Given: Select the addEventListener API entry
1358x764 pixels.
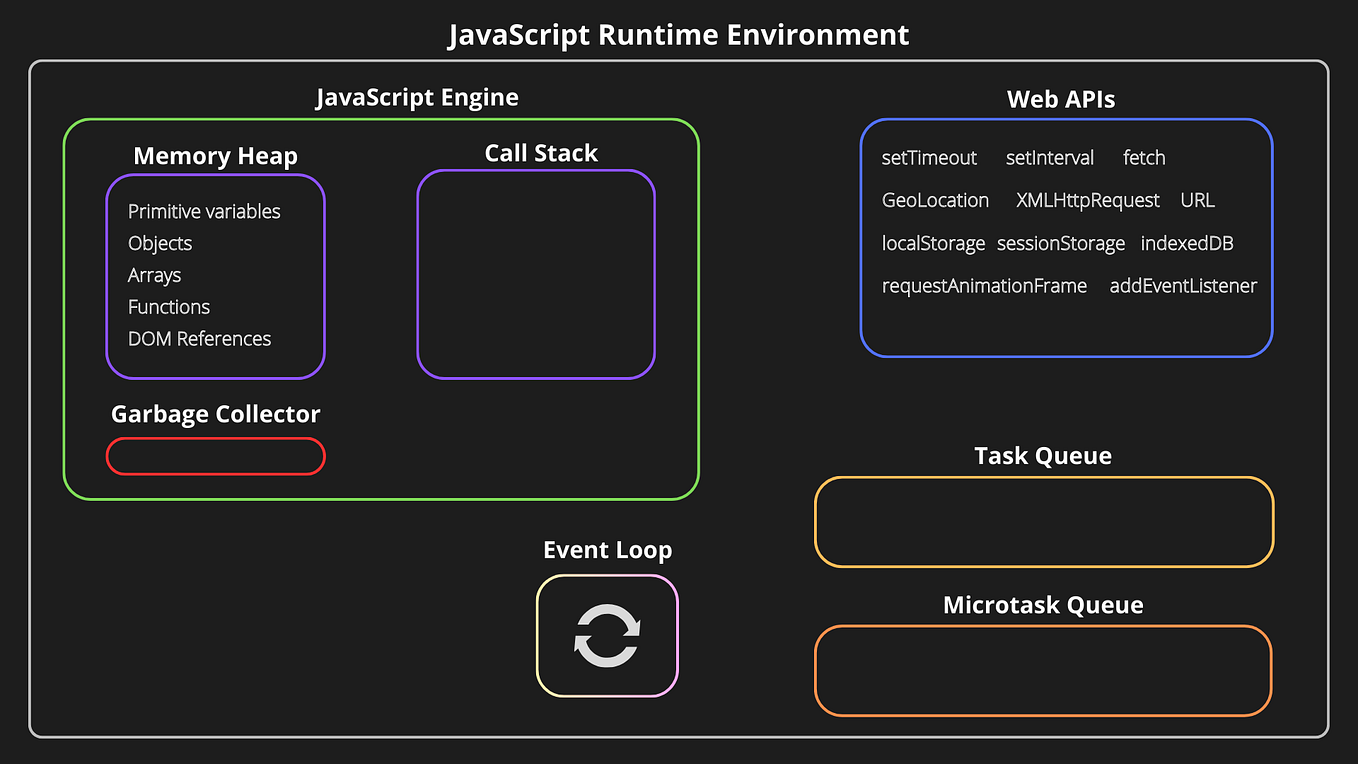Looking at the screenshot, I should click(1183, 285).
